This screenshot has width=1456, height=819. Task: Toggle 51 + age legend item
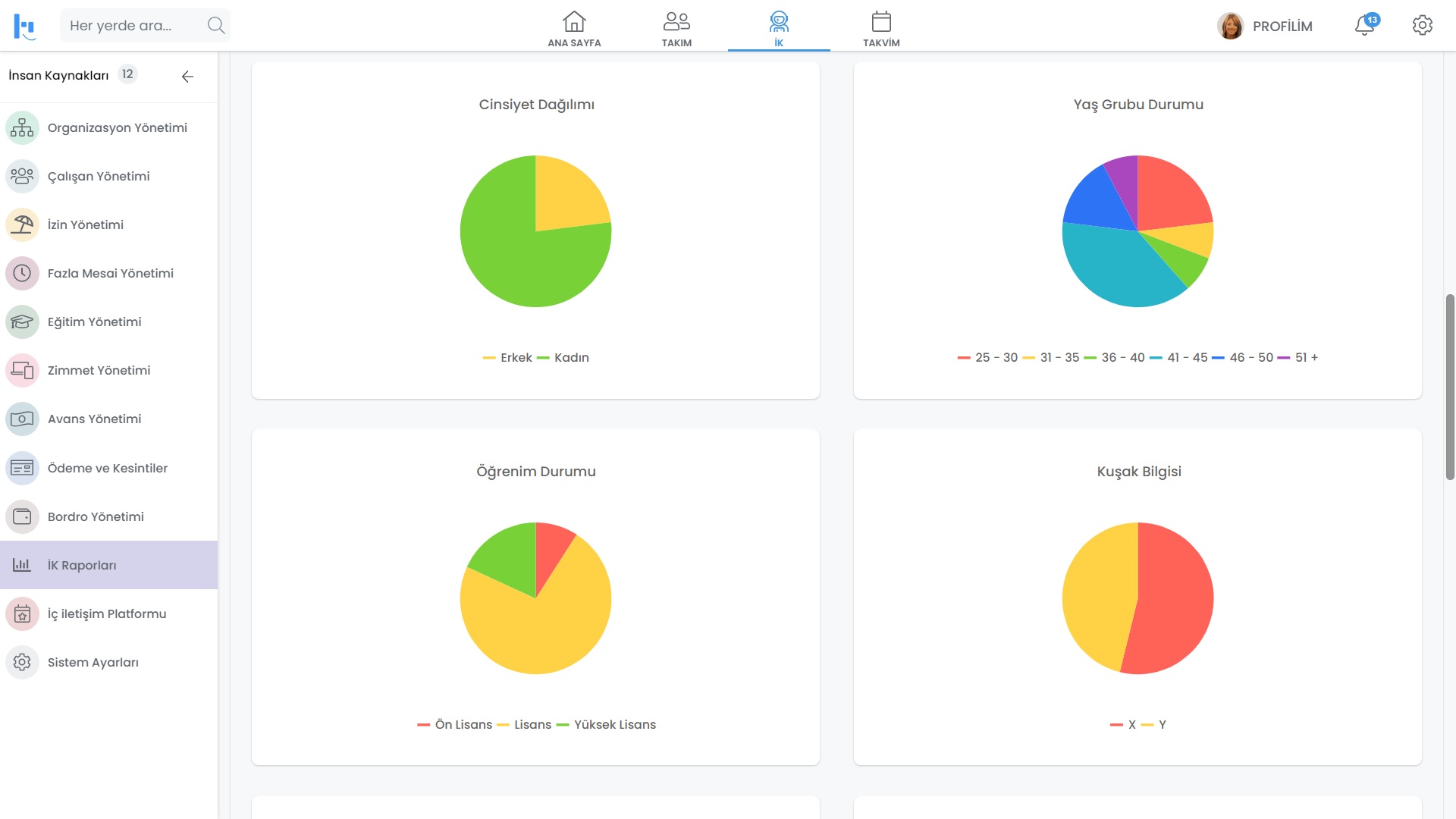tap(1298, 357)
